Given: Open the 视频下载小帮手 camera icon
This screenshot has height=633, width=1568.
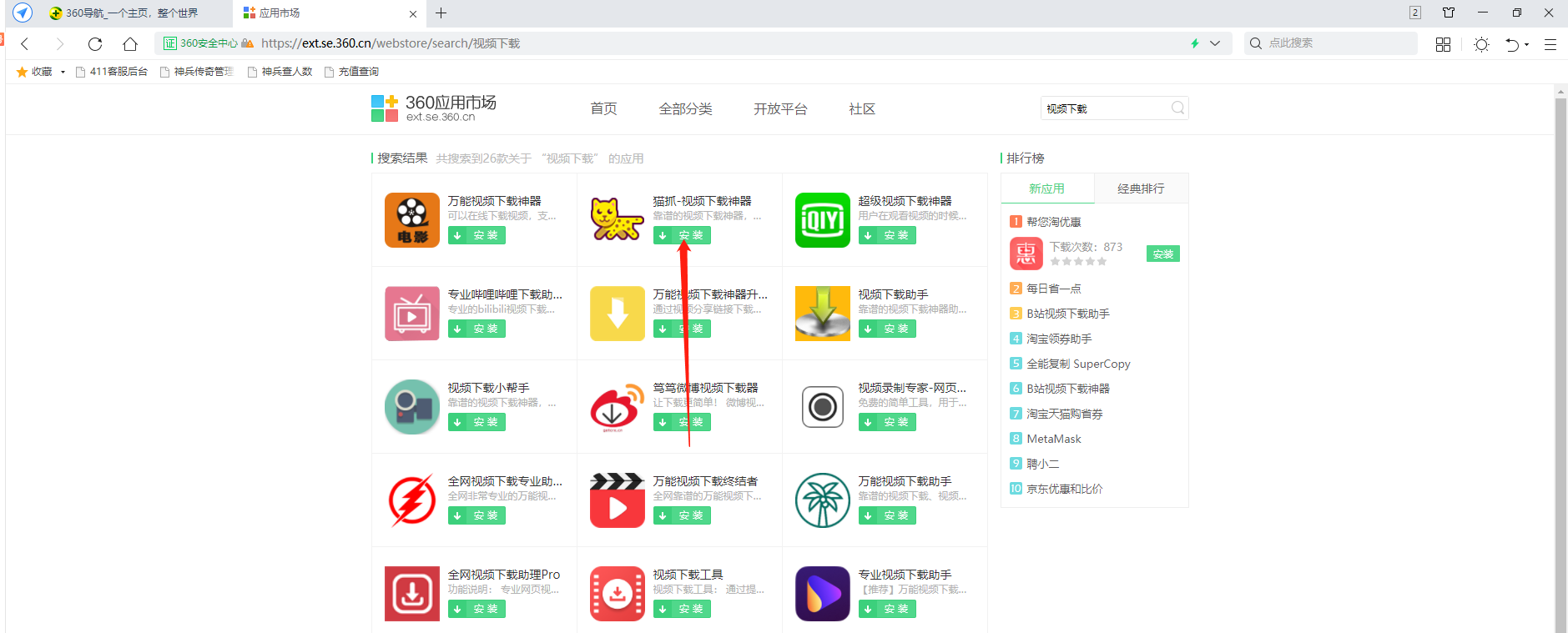Looking at the screenshot, I should point(412,407).
